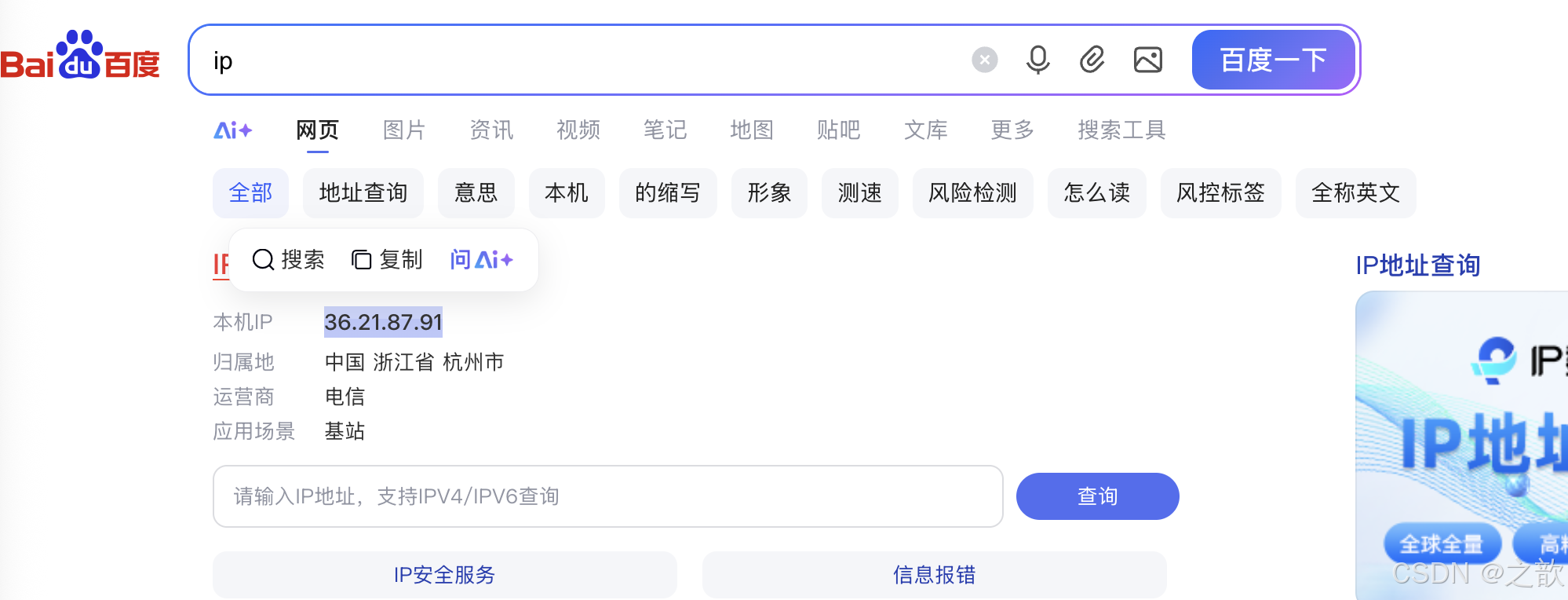
Task: Click the 中国 浙江省 杭州市 location text
Action: pos(414,362)
